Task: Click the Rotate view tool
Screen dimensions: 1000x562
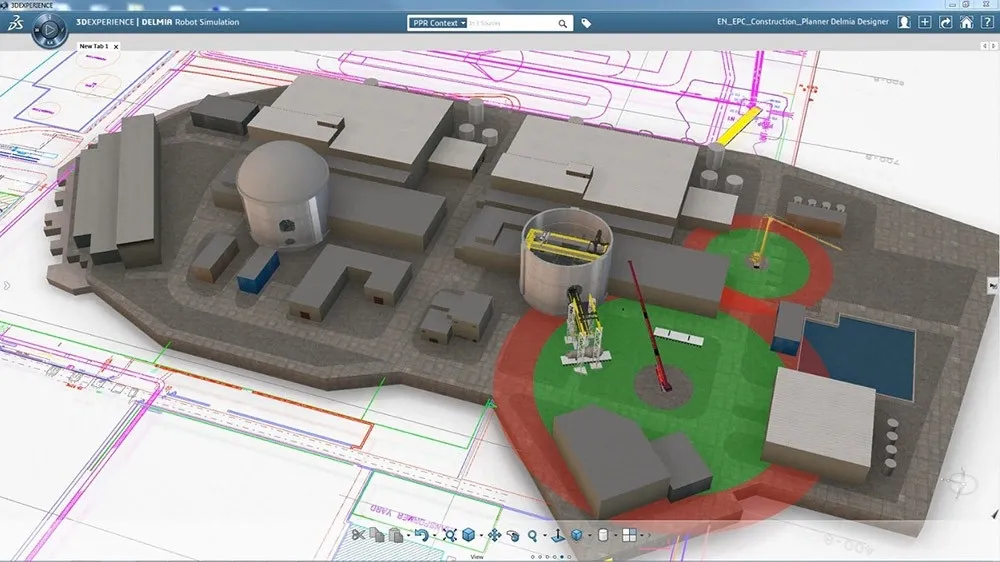Action: click(x=513, y=535)
